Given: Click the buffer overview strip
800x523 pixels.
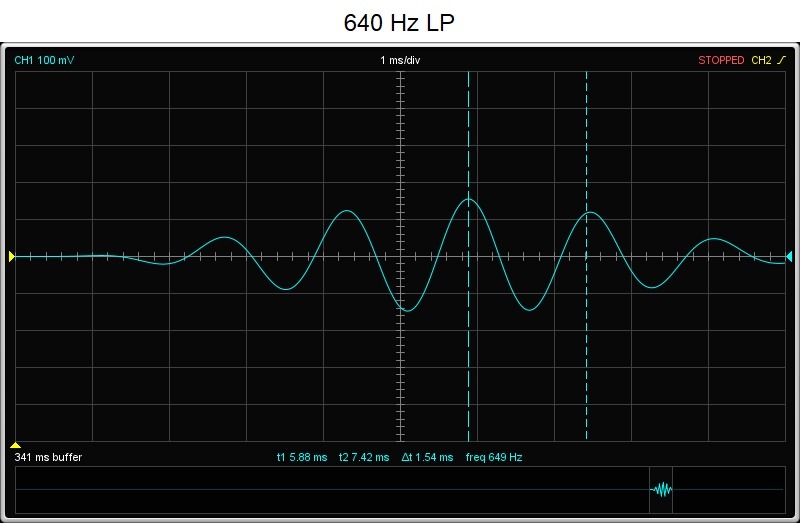Looking at the screenshot, I should (x=400, y=490).
